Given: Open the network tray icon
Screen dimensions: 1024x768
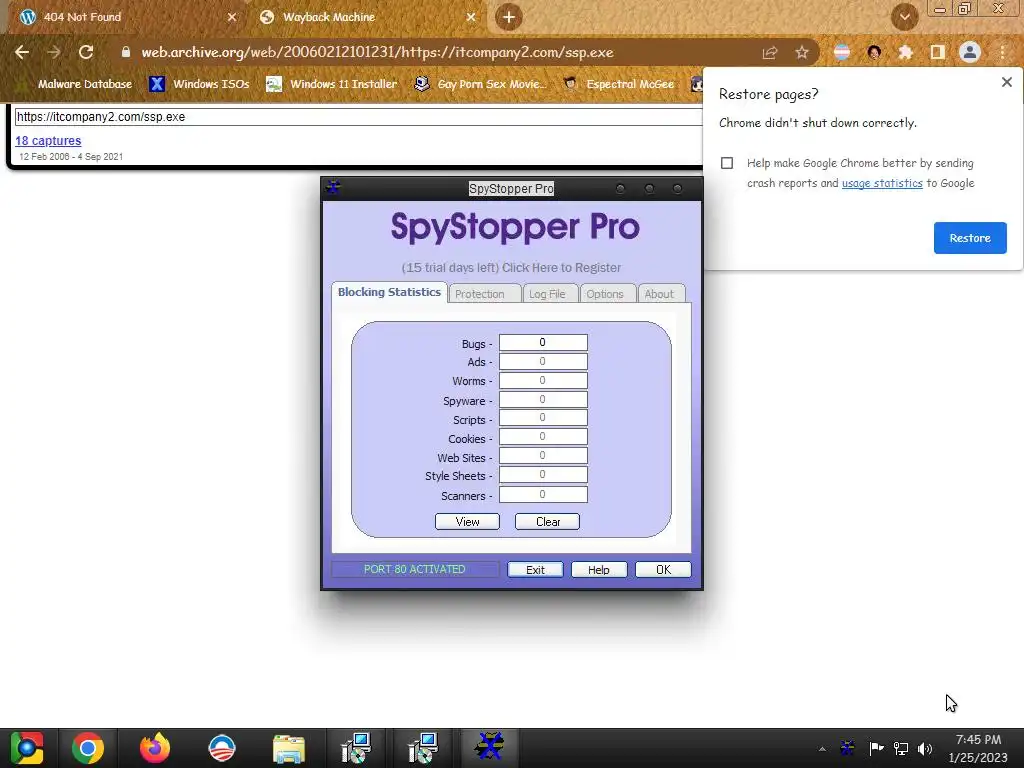Looking at the screenshot, I should 901,748.
